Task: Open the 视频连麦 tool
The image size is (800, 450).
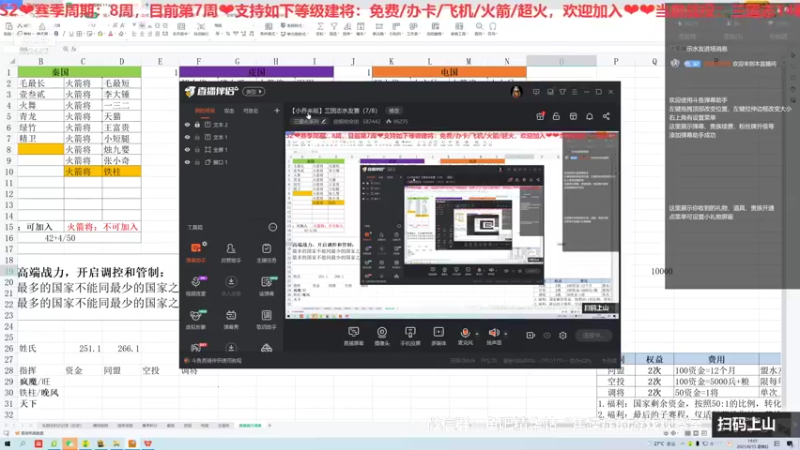Action: [195, 286]
